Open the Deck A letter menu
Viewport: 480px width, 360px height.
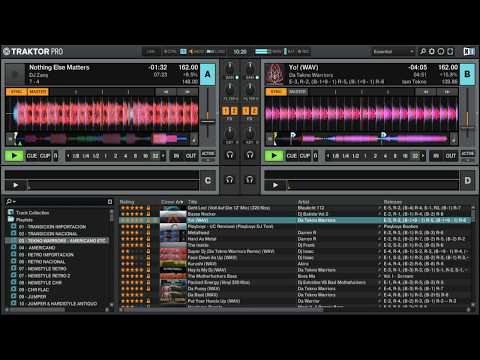coord(207,74)
